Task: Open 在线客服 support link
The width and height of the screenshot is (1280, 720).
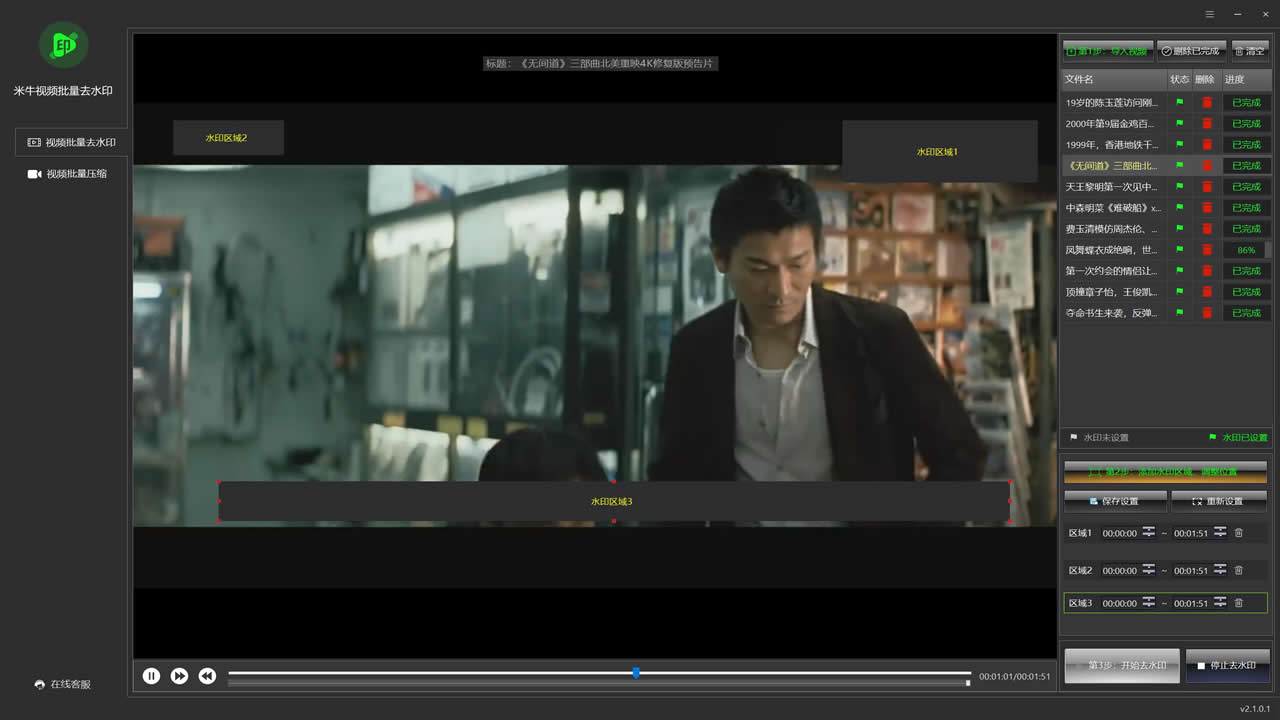Action: (63, 684)
